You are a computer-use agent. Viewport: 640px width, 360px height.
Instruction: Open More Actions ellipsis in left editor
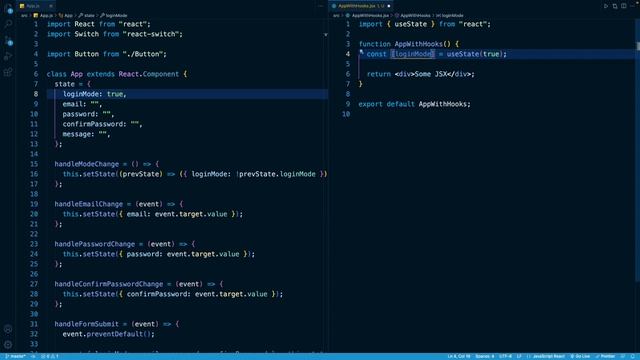(321, 6)
